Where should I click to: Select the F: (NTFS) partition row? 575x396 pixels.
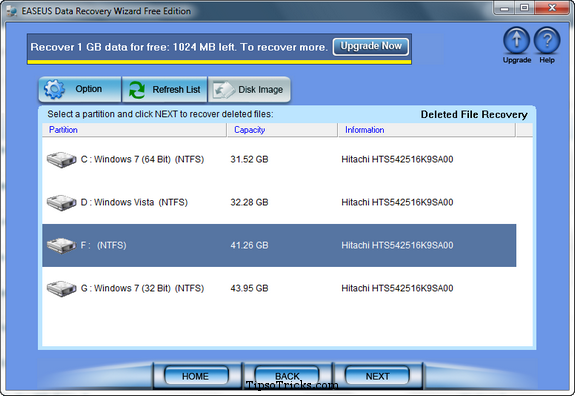[279, 245]
